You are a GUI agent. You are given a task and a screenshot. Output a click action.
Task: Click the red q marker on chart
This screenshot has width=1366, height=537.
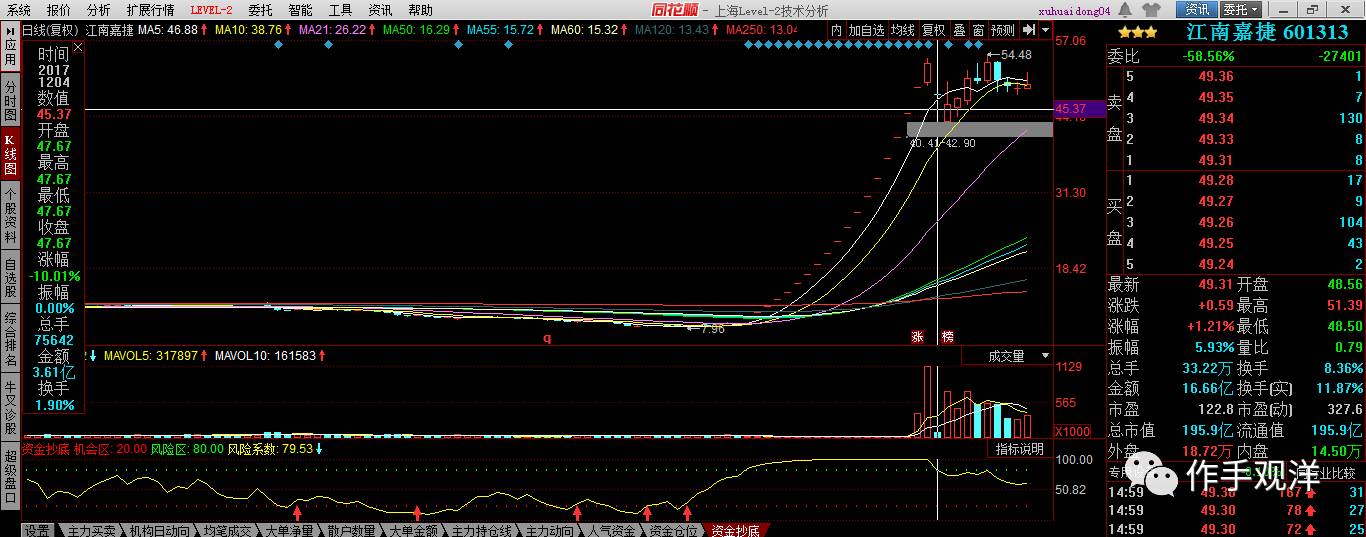[x=547, y=338]
